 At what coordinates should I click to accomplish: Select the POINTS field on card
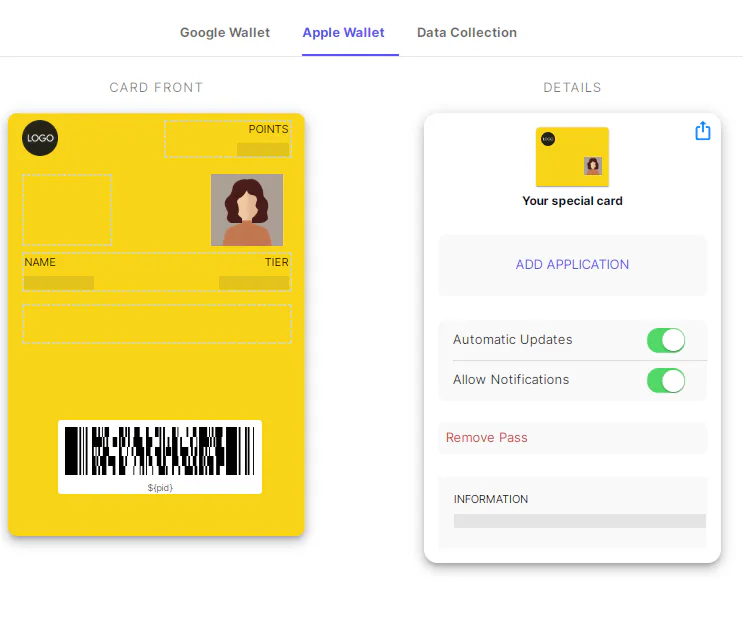pyautogui.click(x=228, y=139)
